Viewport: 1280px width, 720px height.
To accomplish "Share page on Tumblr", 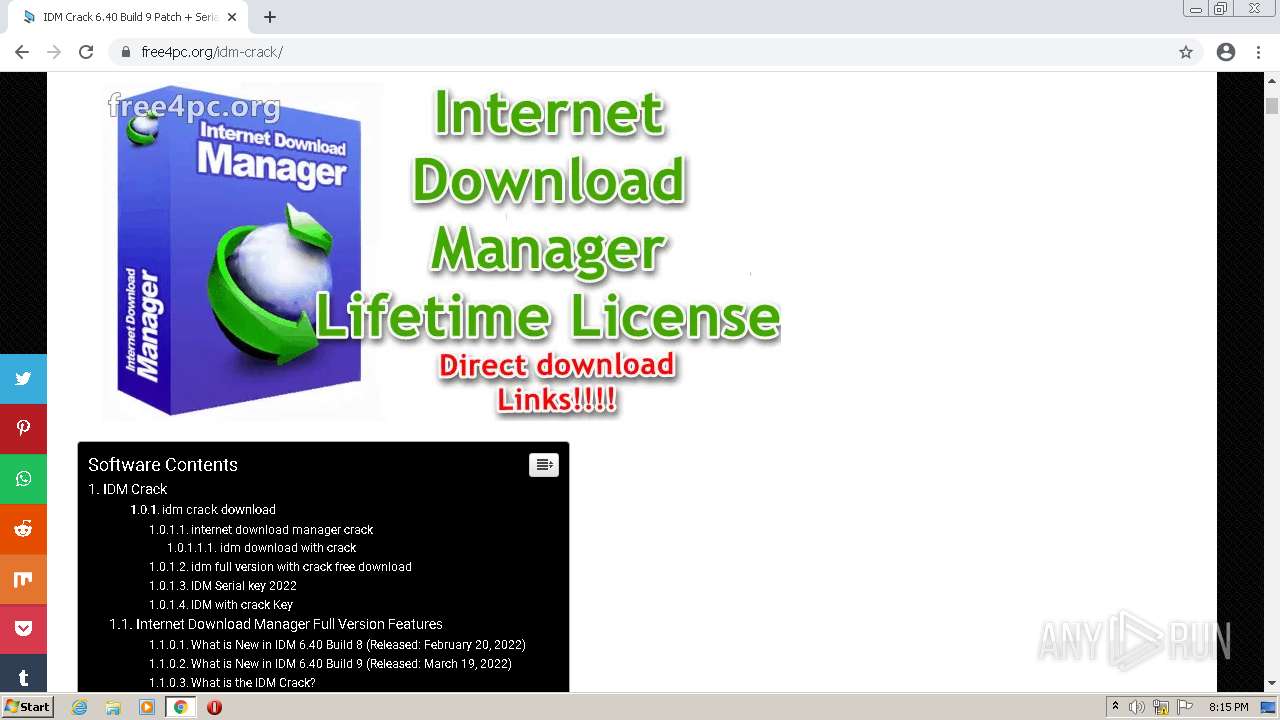I will coord(23,673).
